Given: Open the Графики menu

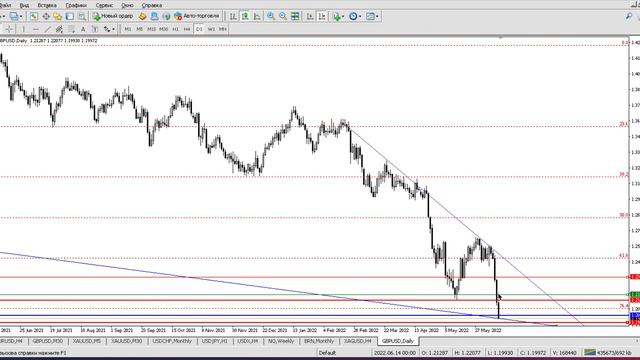Looking at the screenshot, I should click(76, 5).
